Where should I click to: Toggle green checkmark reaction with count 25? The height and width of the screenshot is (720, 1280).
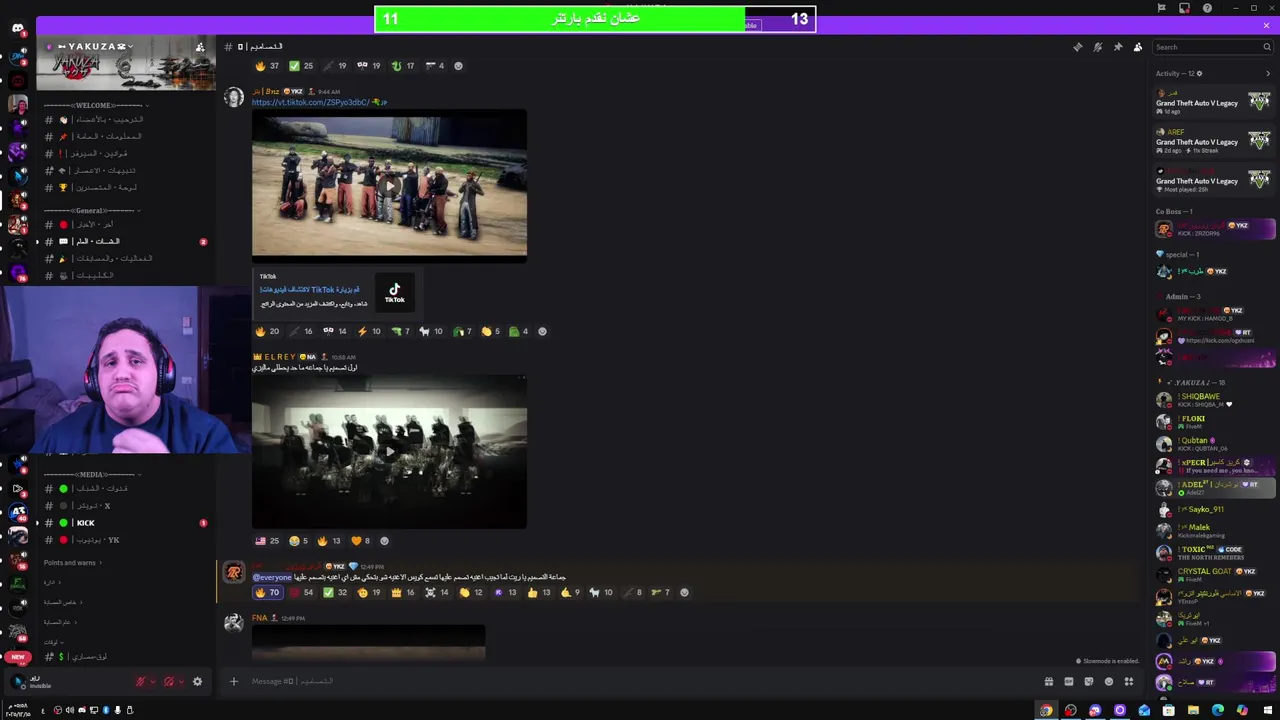pyautogui.click(x=301, y=66)
